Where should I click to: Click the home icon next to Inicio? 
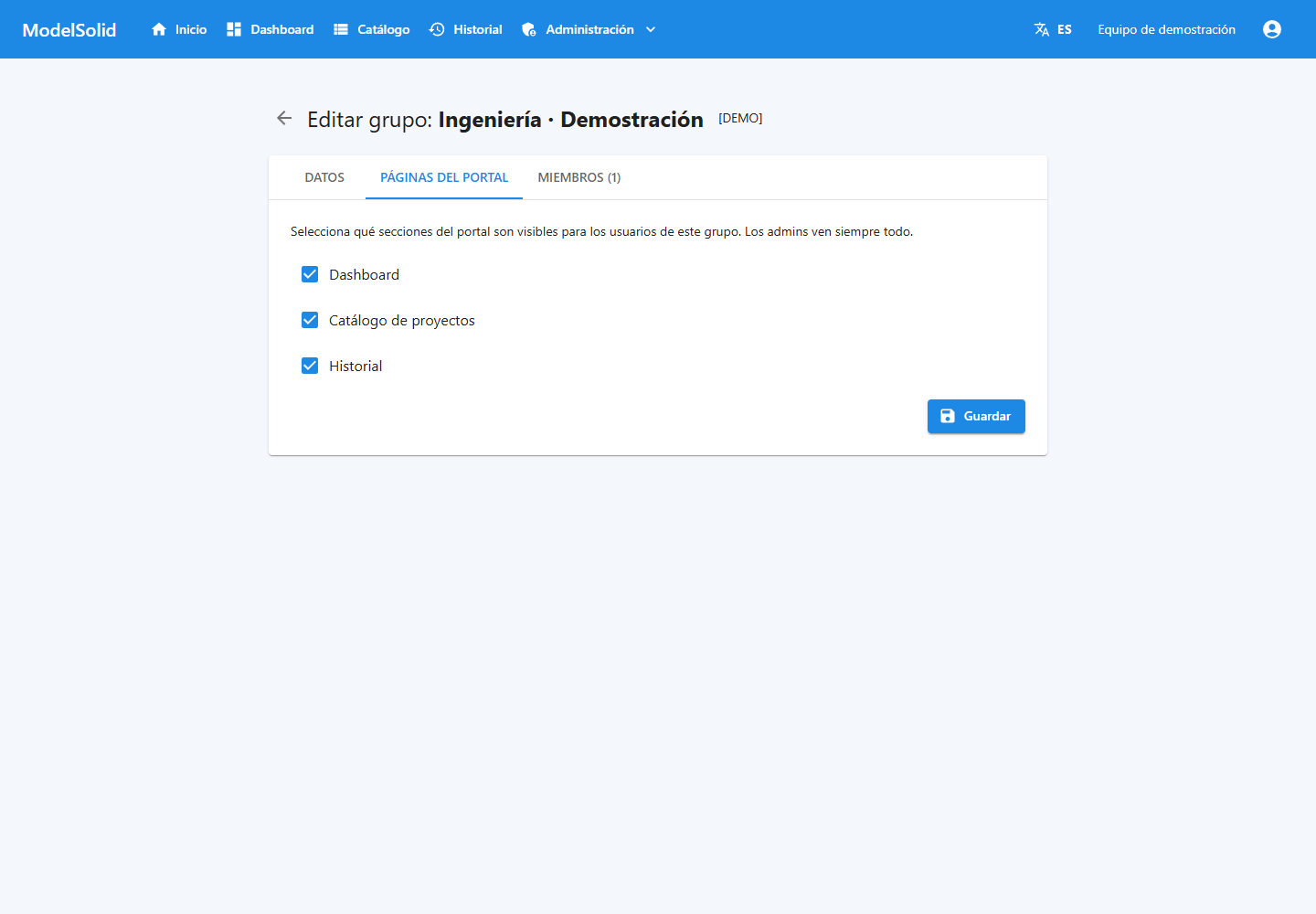tap(159, 29)
